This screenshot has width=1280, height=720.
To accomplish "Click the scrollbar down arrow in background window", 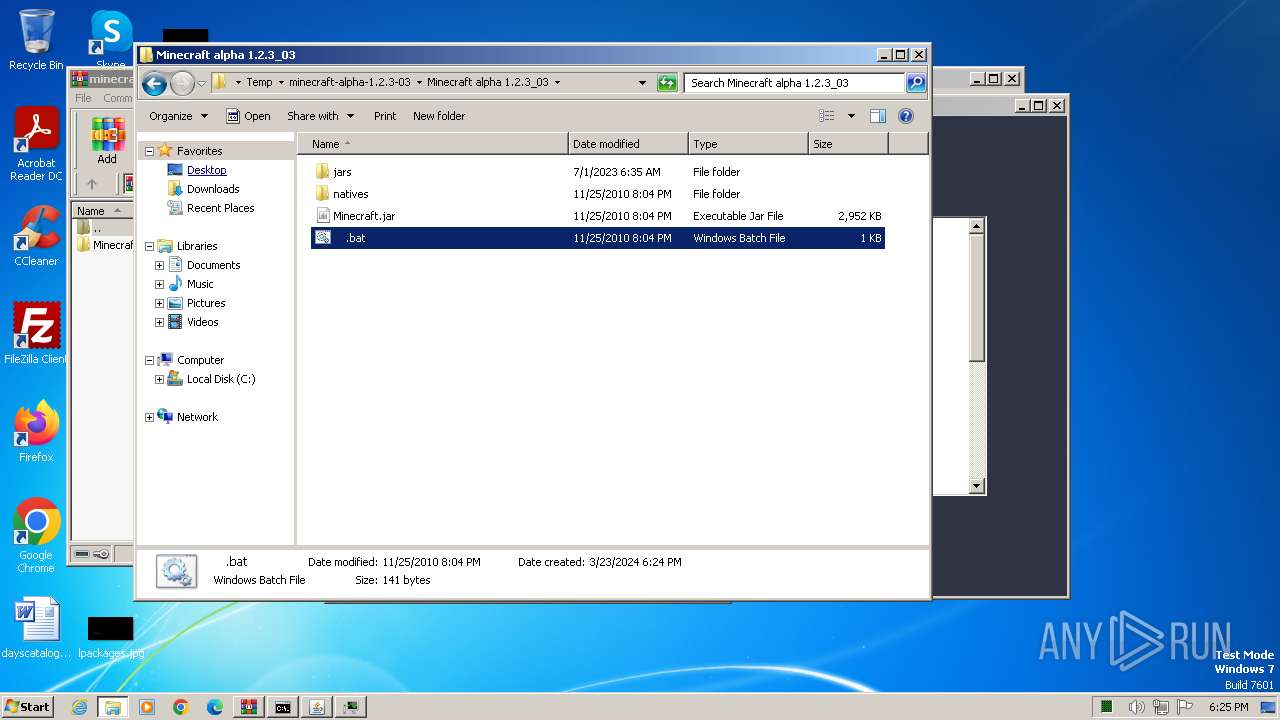I will point(977,486).
